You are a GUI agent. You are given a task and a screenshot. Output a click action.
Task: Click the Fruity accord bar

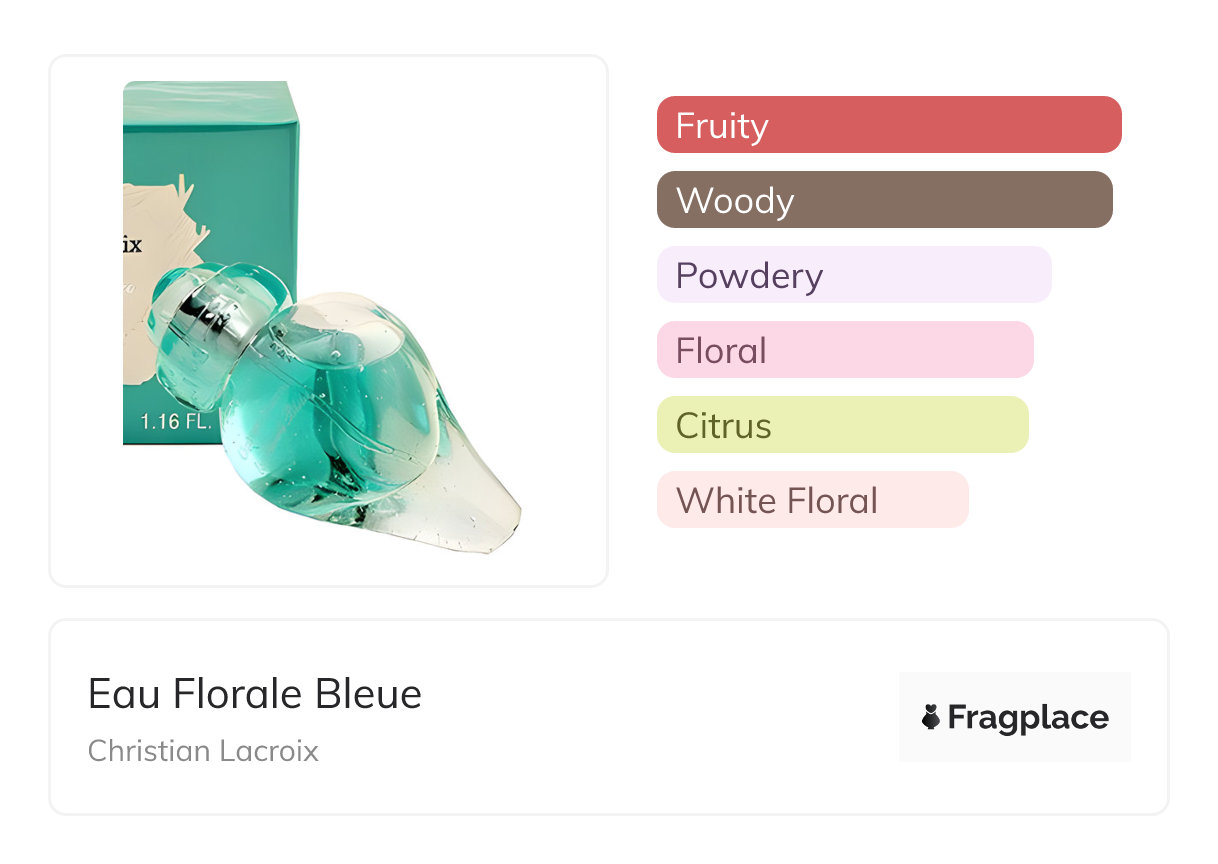click(x=889, y=125)
